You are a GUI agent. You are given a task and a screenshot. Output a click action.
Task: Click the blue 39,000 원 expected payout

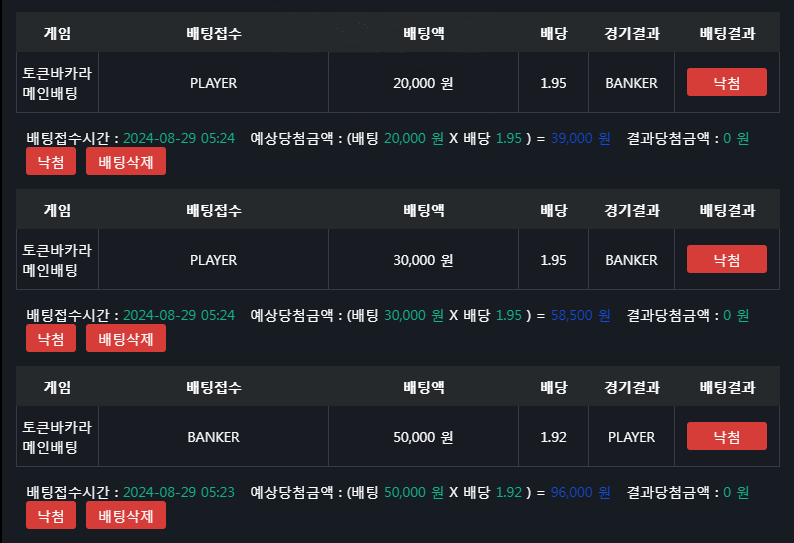click(x=580, y=138)
